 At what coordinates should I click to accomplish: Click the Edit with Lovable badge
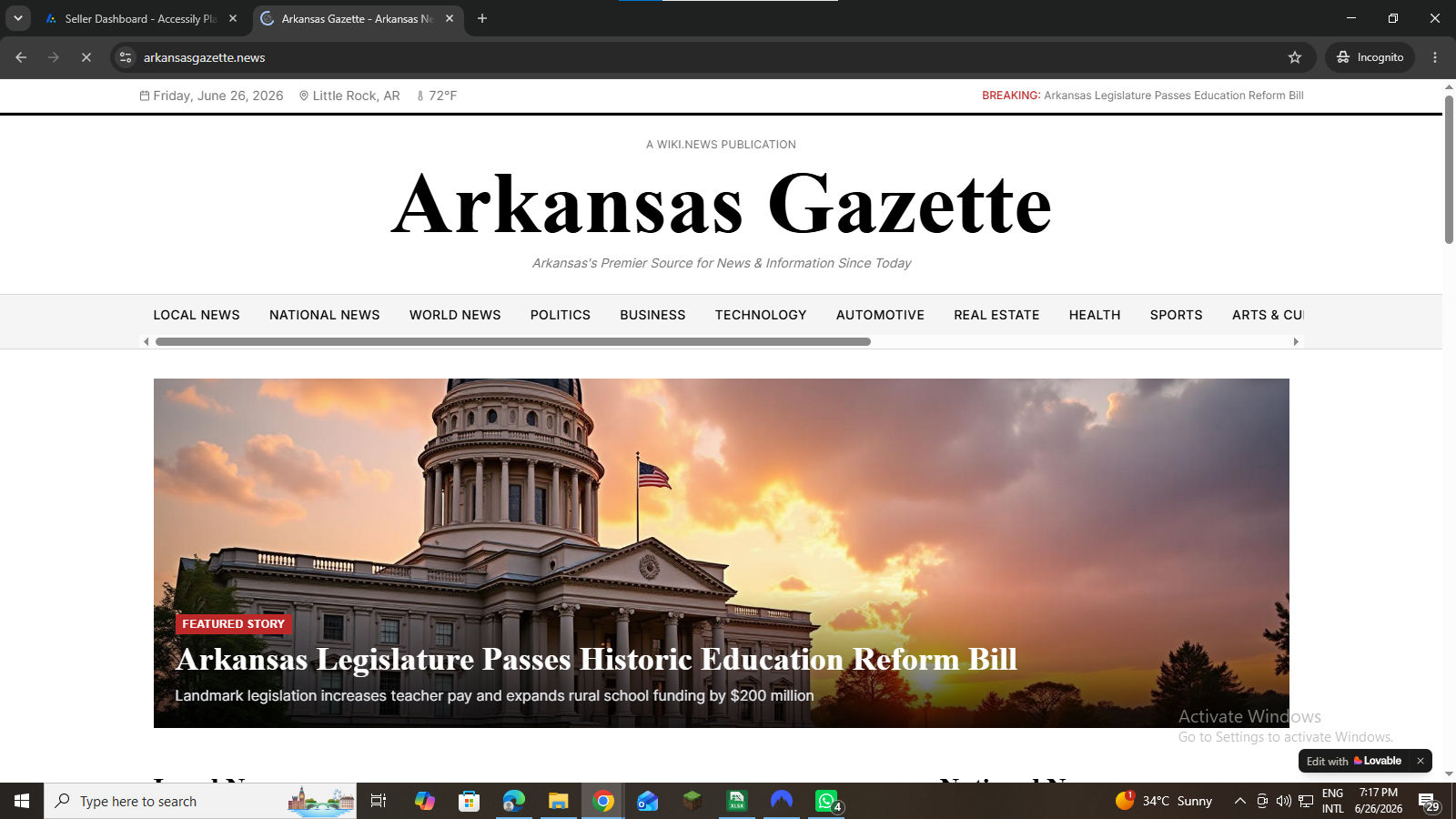(1354, 761)
